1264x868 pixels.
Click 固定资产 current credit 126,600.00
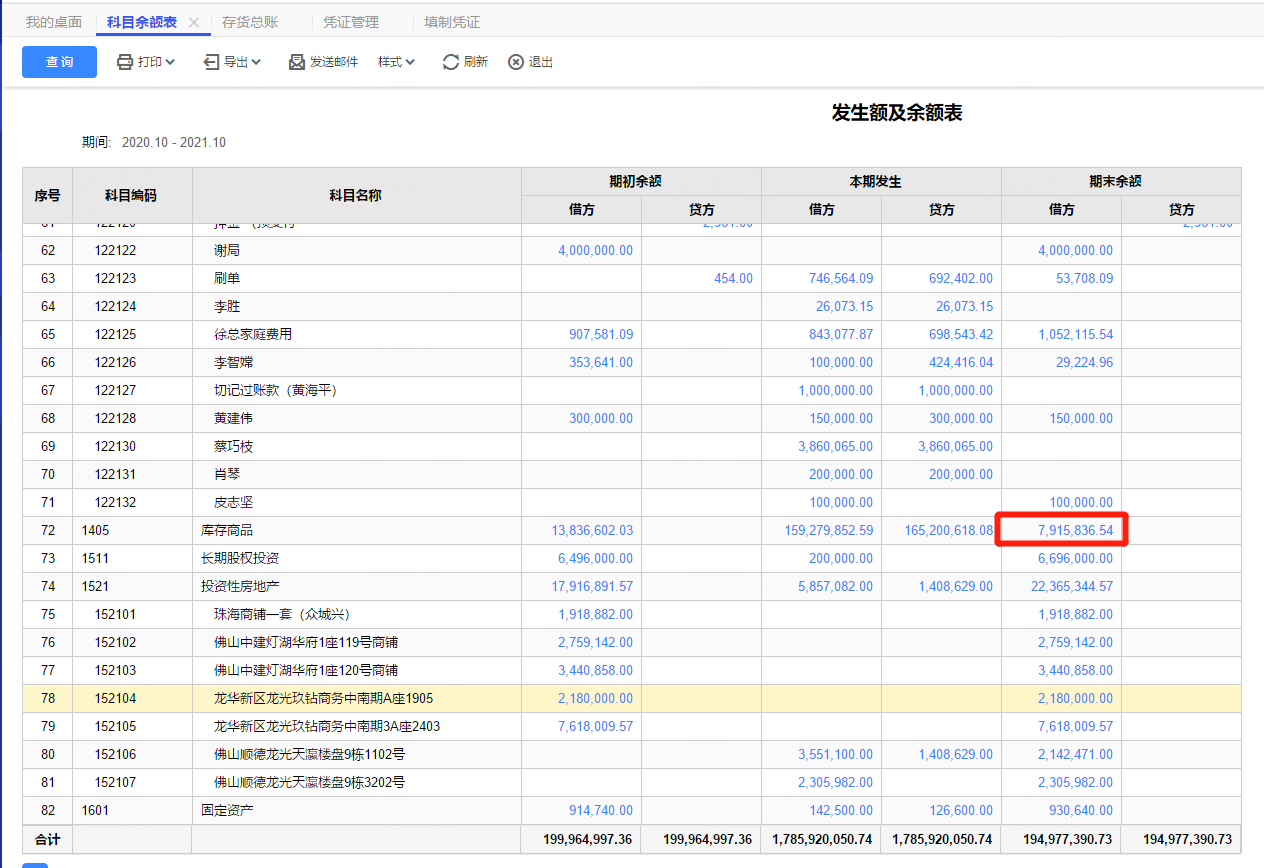point(960,810)
